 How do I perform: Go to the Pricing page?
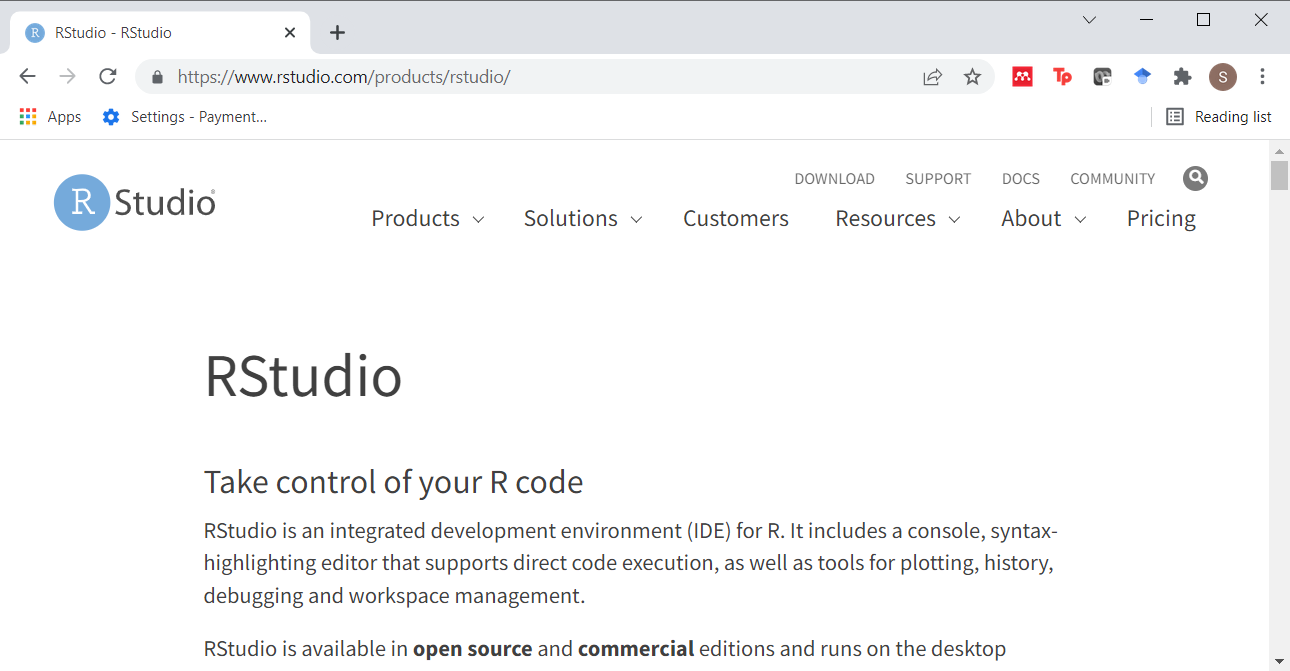[x=1161, y=219]
